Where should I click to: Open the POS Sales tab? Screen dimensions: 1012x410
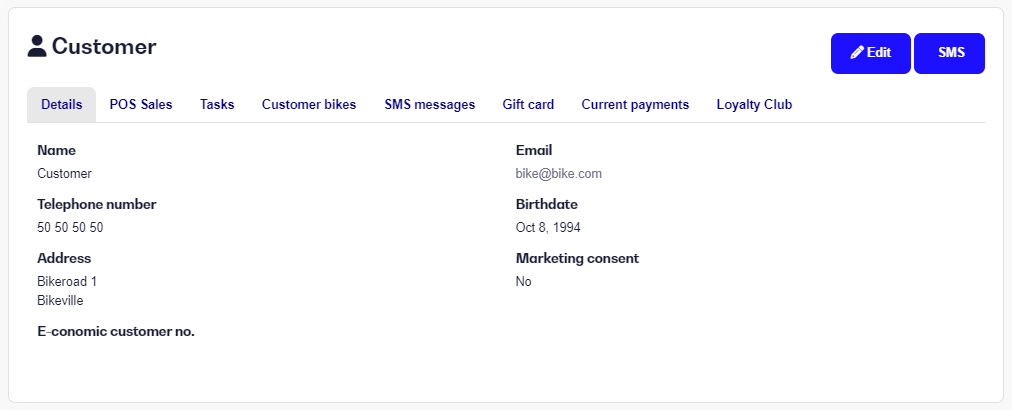(141, 105)
